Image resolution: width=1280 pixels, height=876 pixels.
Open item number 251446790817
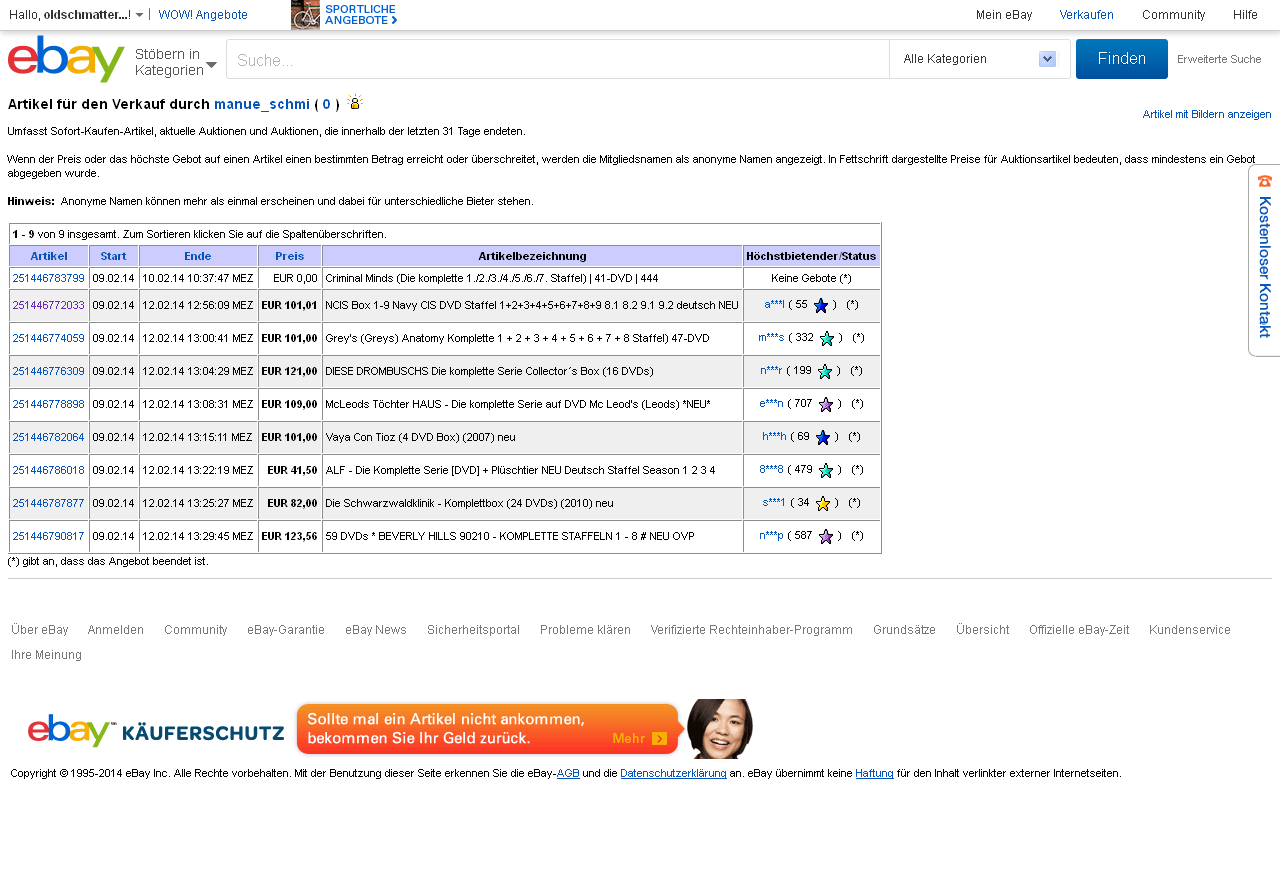pyautogui.click(x=49, y=536)
